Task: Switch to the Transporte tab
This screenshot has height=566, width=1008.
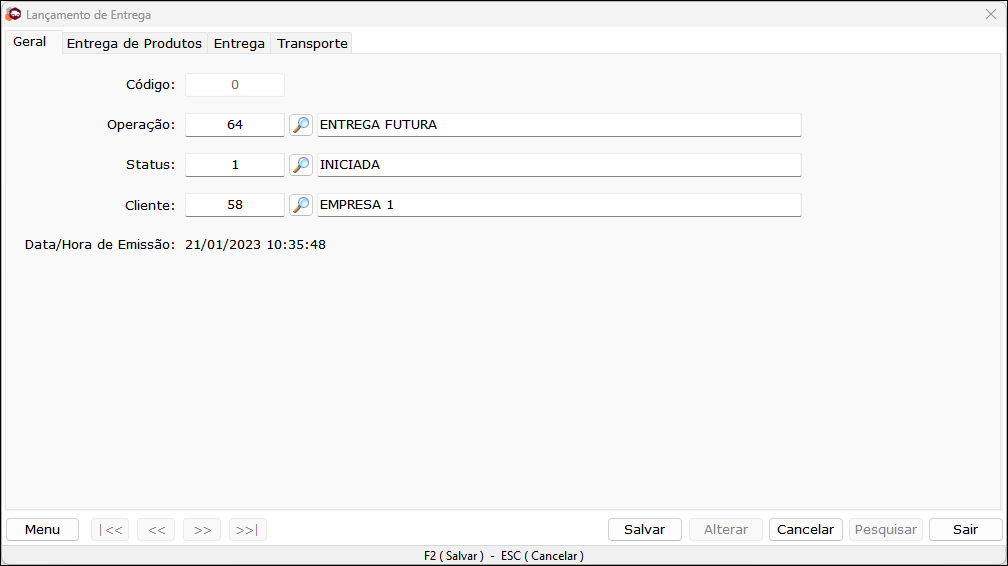Action: (312, 43)
